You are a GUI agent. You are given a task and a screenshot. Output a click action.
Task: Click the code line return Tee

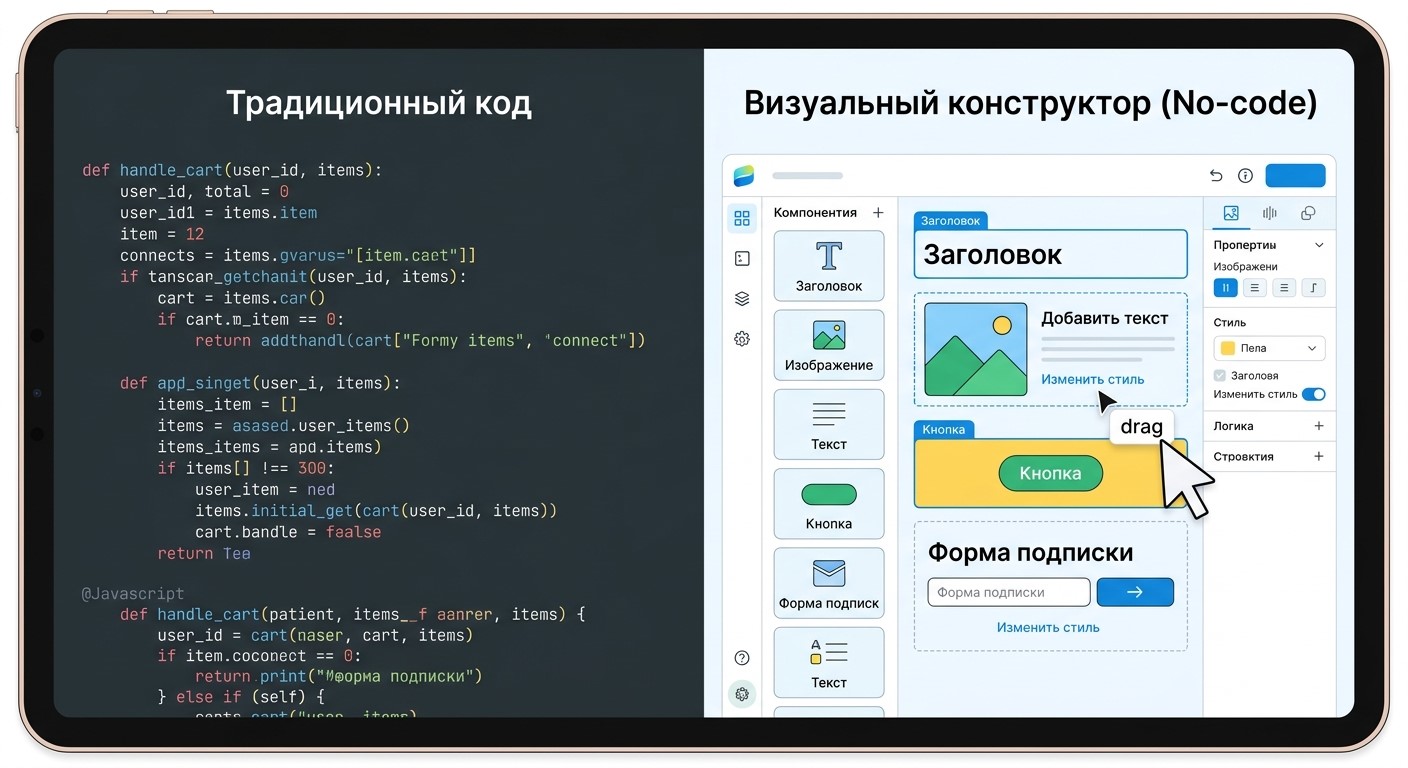click(204, 553)
